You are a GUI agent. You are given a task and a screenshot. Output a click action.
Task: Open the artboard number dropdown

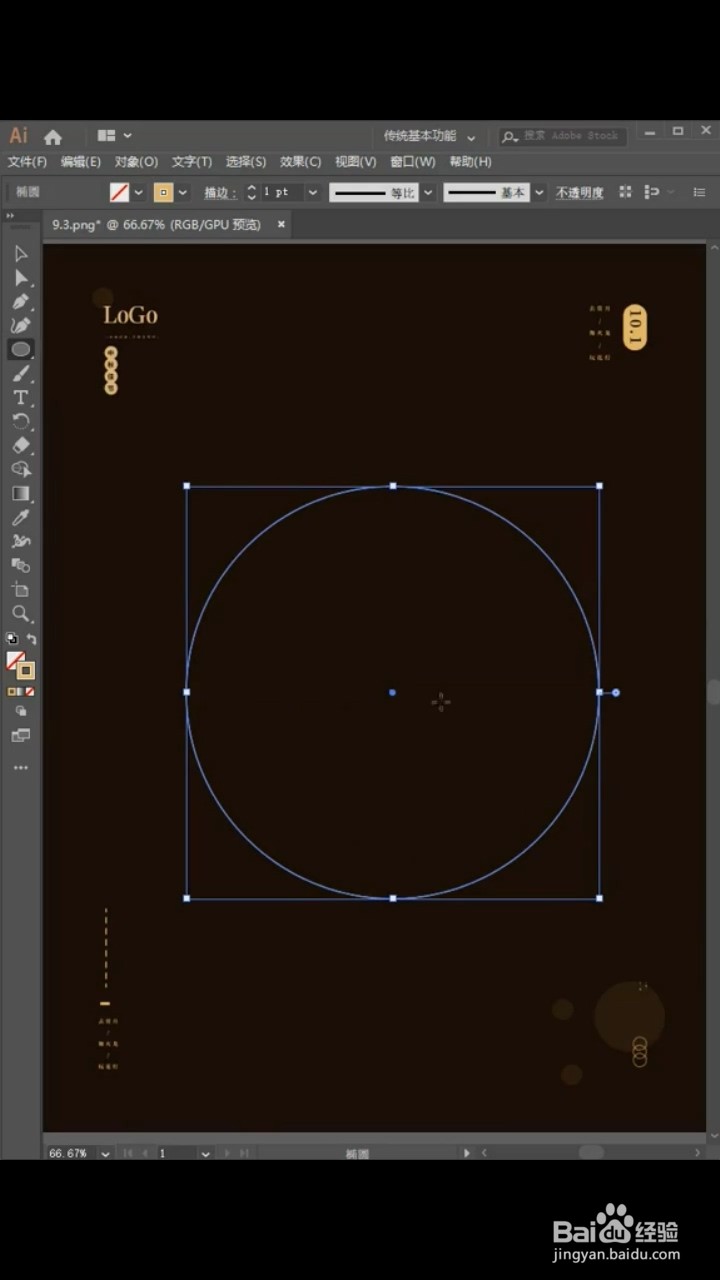(205, 1153)
